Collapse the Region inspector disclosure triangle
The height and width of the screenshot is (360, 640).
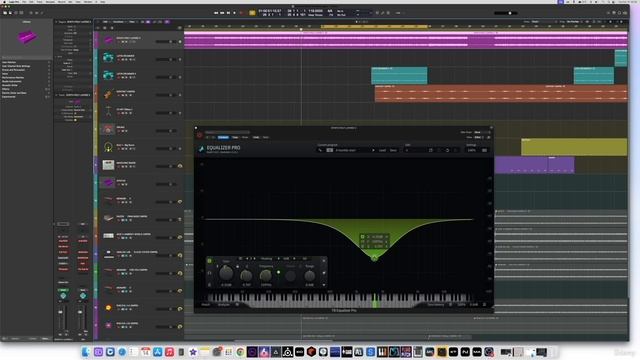coord(56,22)
